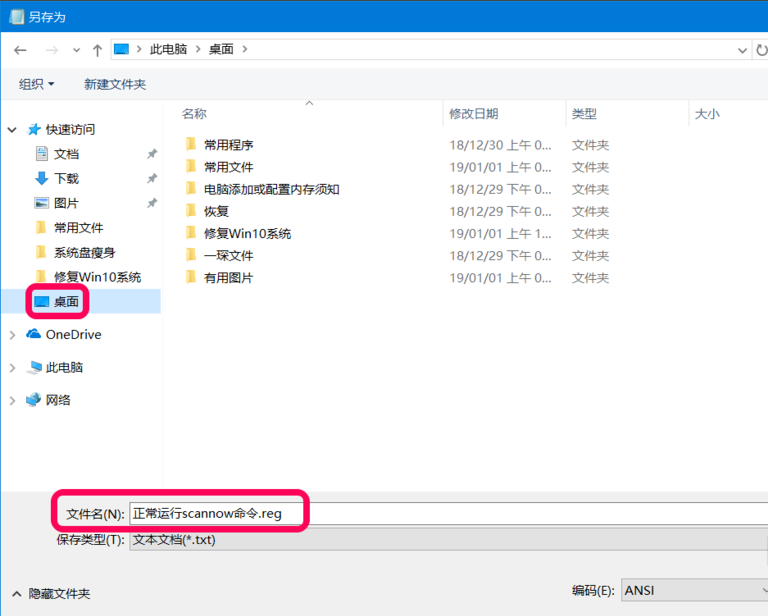This screenshot has width=768, height=616.
Task: Sort by 类型 column header
Action: coord(584,114)
